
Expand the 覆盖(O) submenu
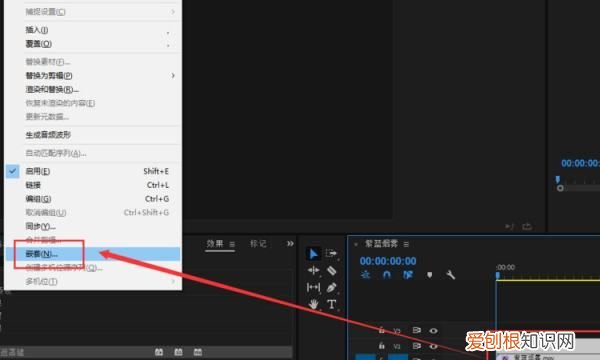[92, 44]
